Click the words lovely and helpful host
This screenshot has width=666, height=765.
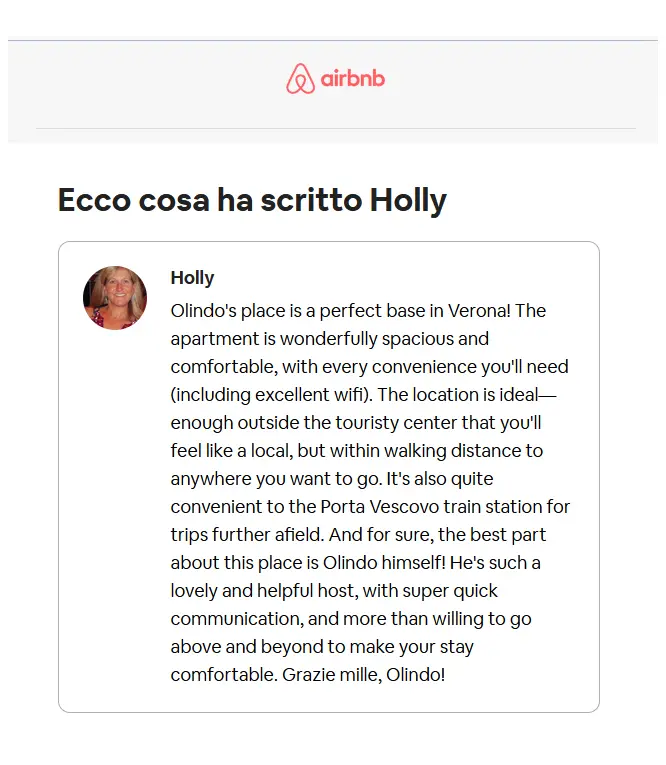(262, 591)
